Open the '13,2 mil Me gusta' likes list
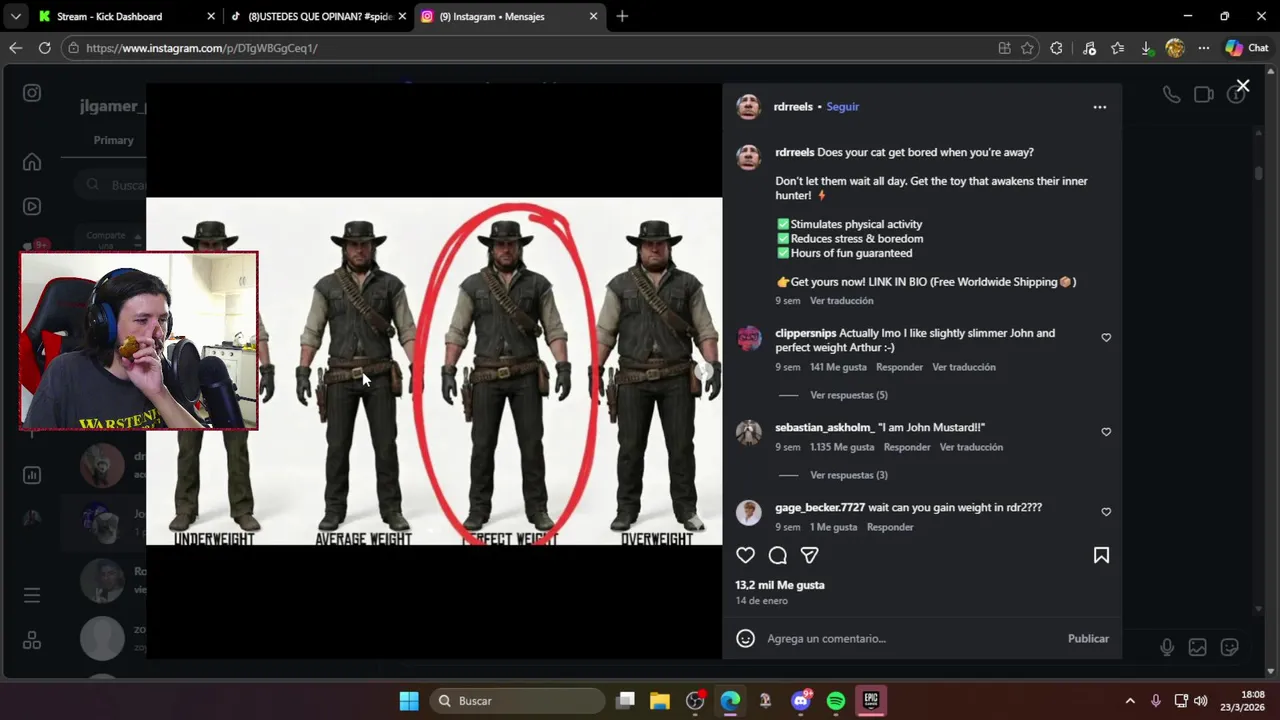Viewport: 1280px width, 720px height. pos(780,585)
